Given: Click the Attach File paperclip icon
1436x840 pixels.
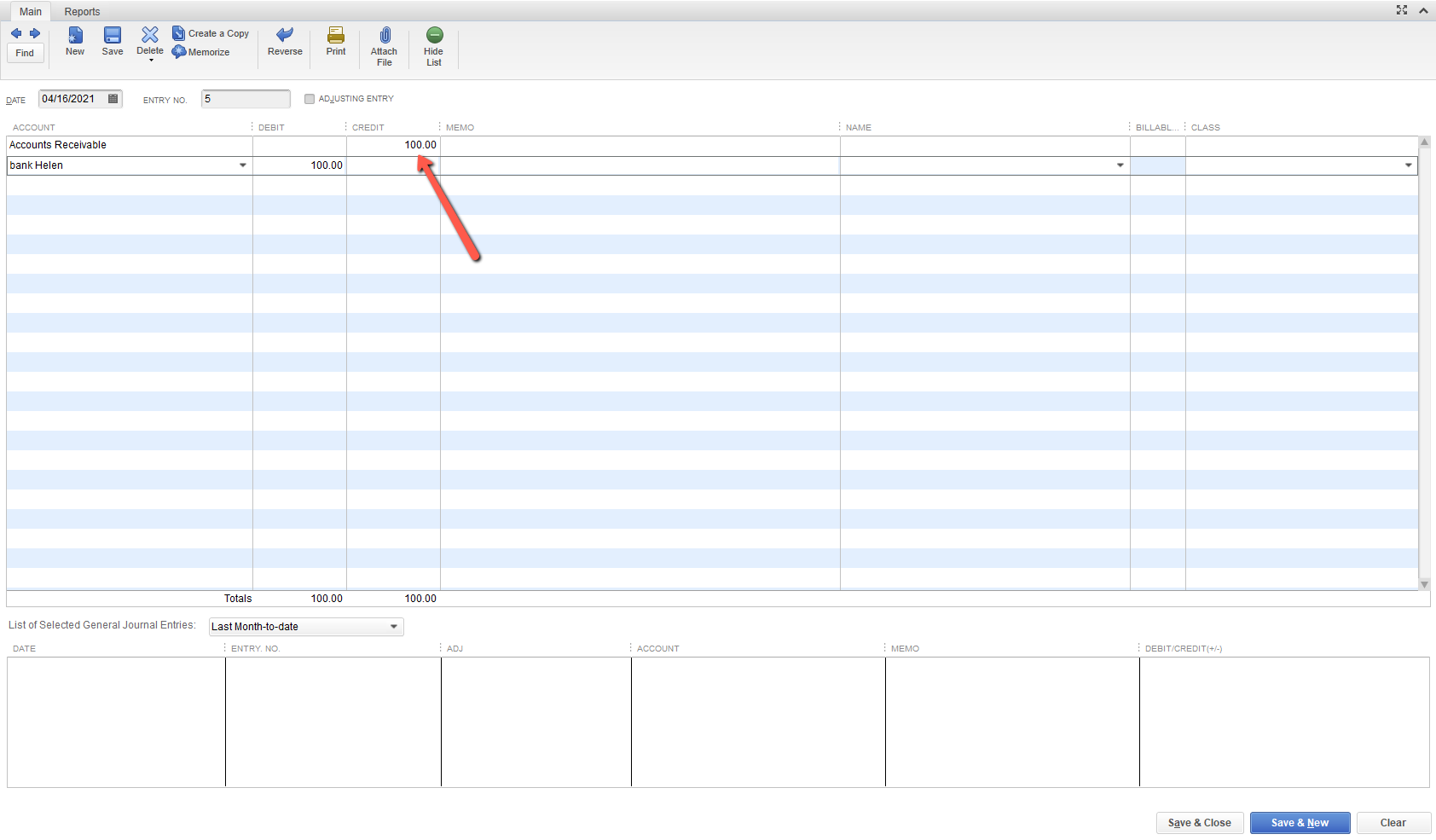Looking at the screenshot, I should click(x=385, y=35).
